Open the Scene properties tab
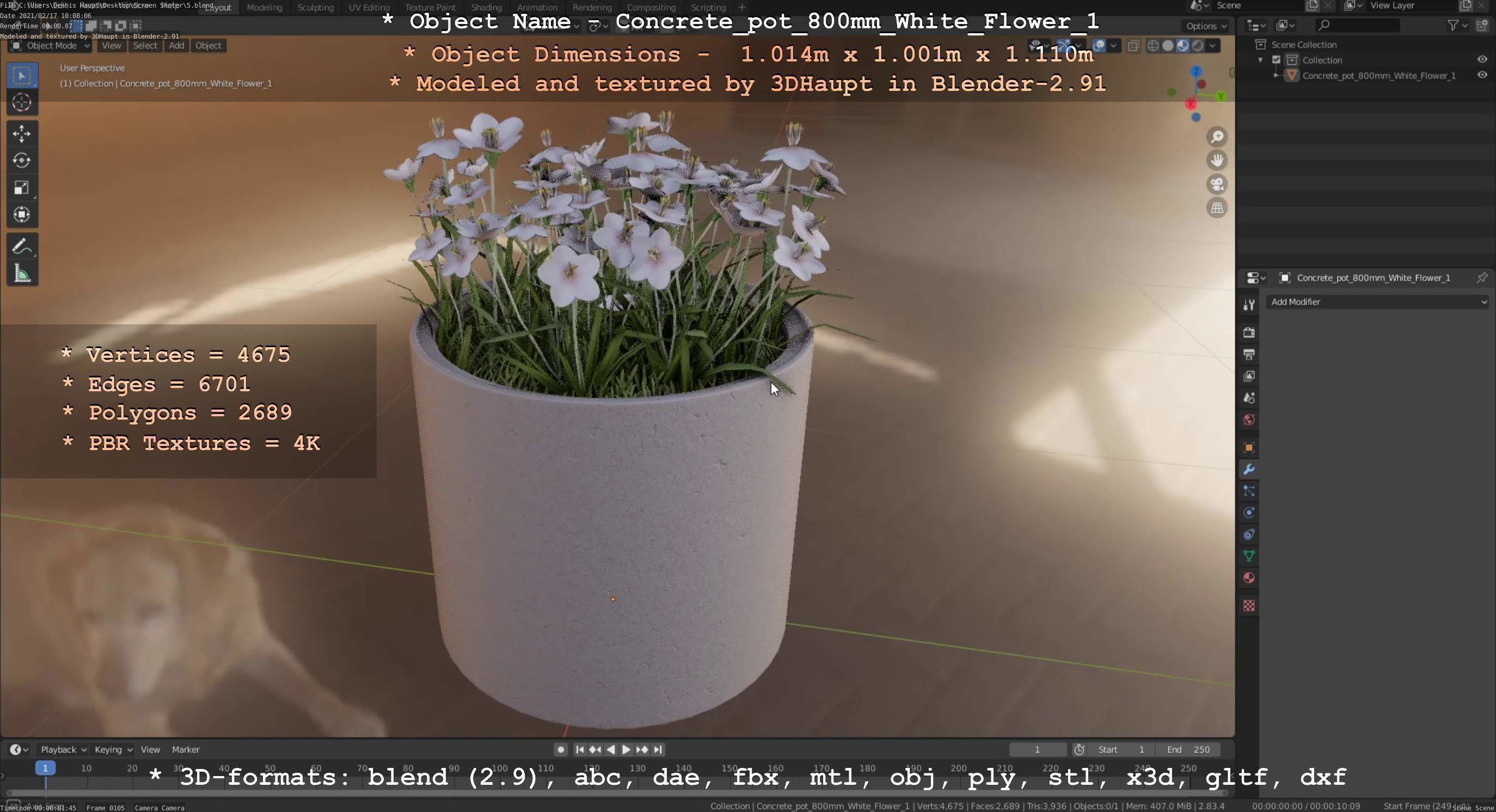The width and height of the screenshot is (1496, 812). (x=1249, y=398)
